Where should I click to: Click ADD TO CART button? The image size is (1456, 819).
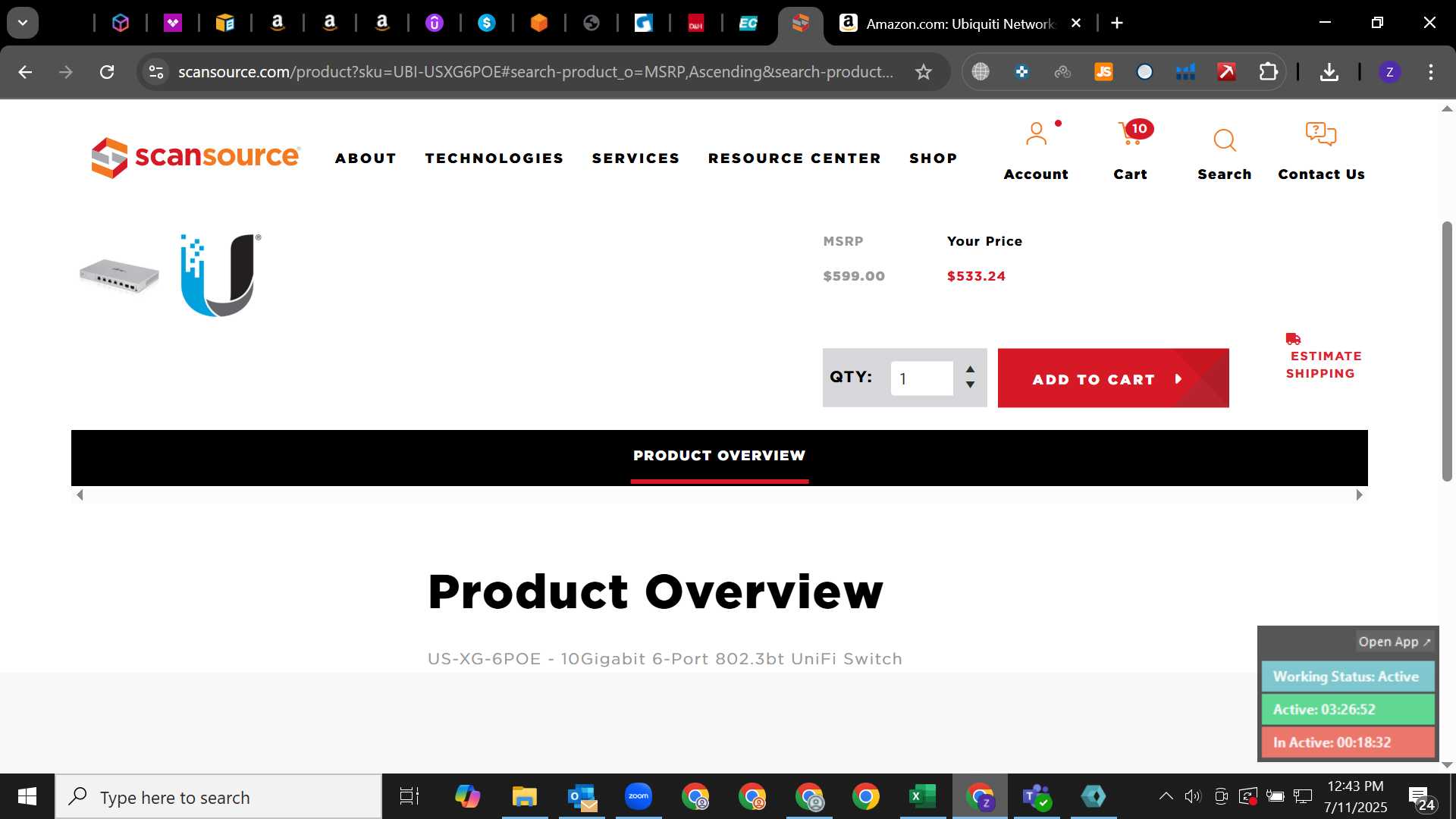click(1113, 378)
